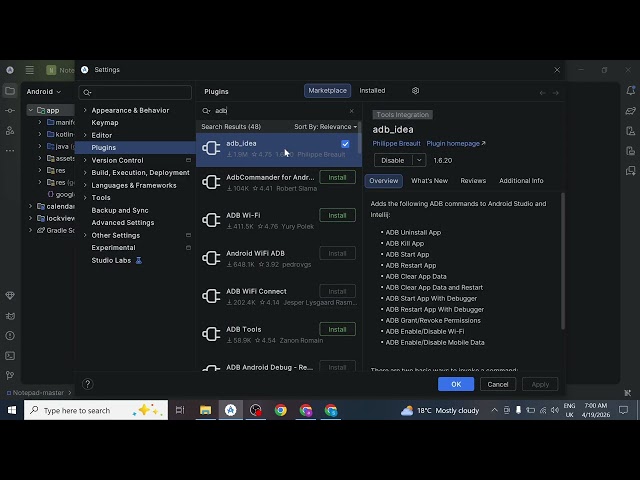
Task: Focus the plugin search field containing adb
Action: 278,111
